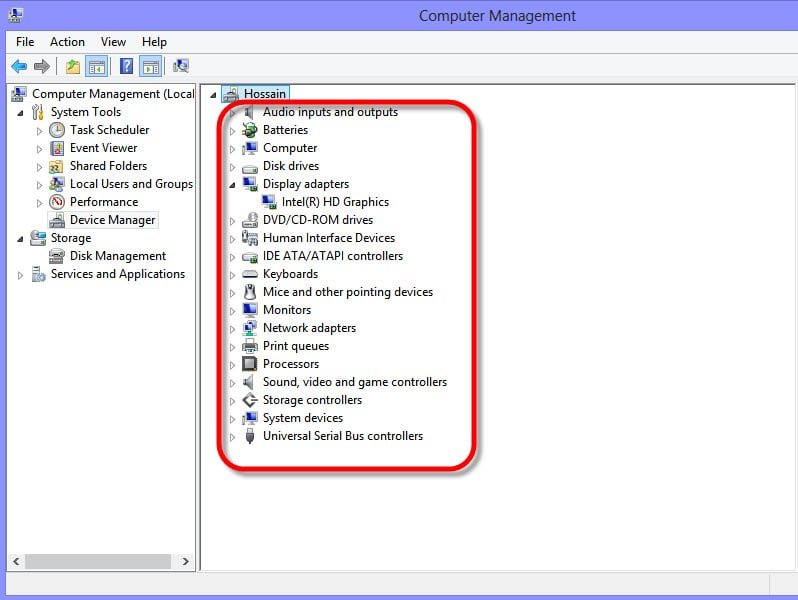
Task: Select Performance in the console tree
Action: pyautogui.click(x=104, y=202)
